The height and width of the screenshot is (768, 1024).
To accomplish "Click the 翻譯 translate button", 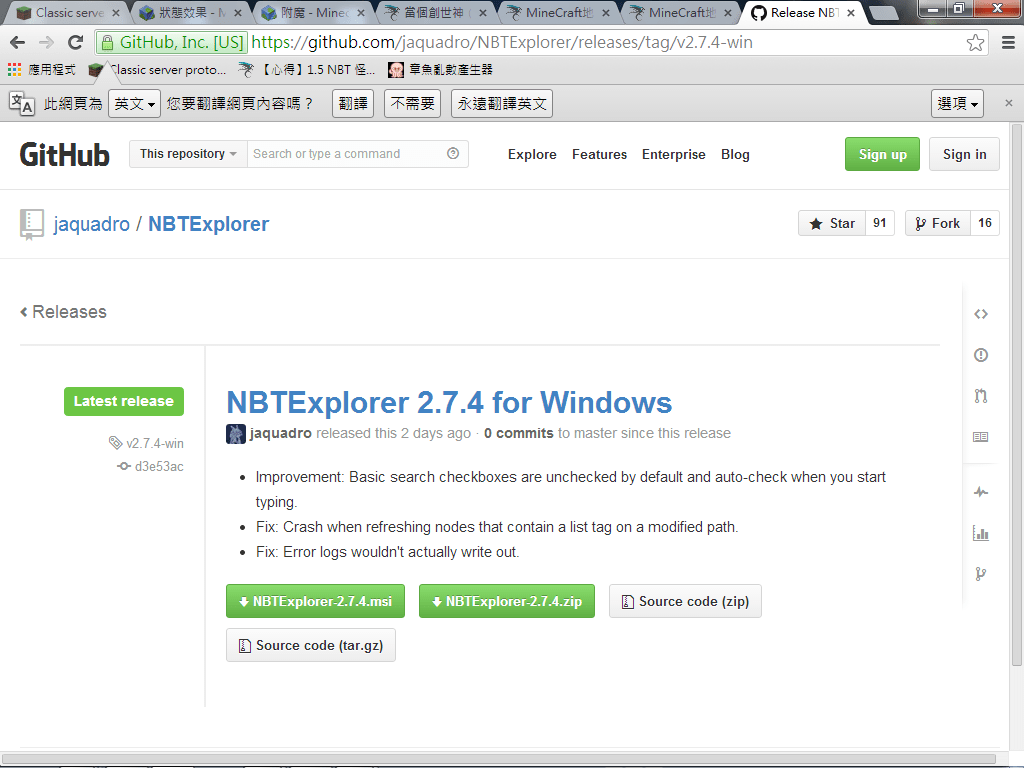I will 353,104.
